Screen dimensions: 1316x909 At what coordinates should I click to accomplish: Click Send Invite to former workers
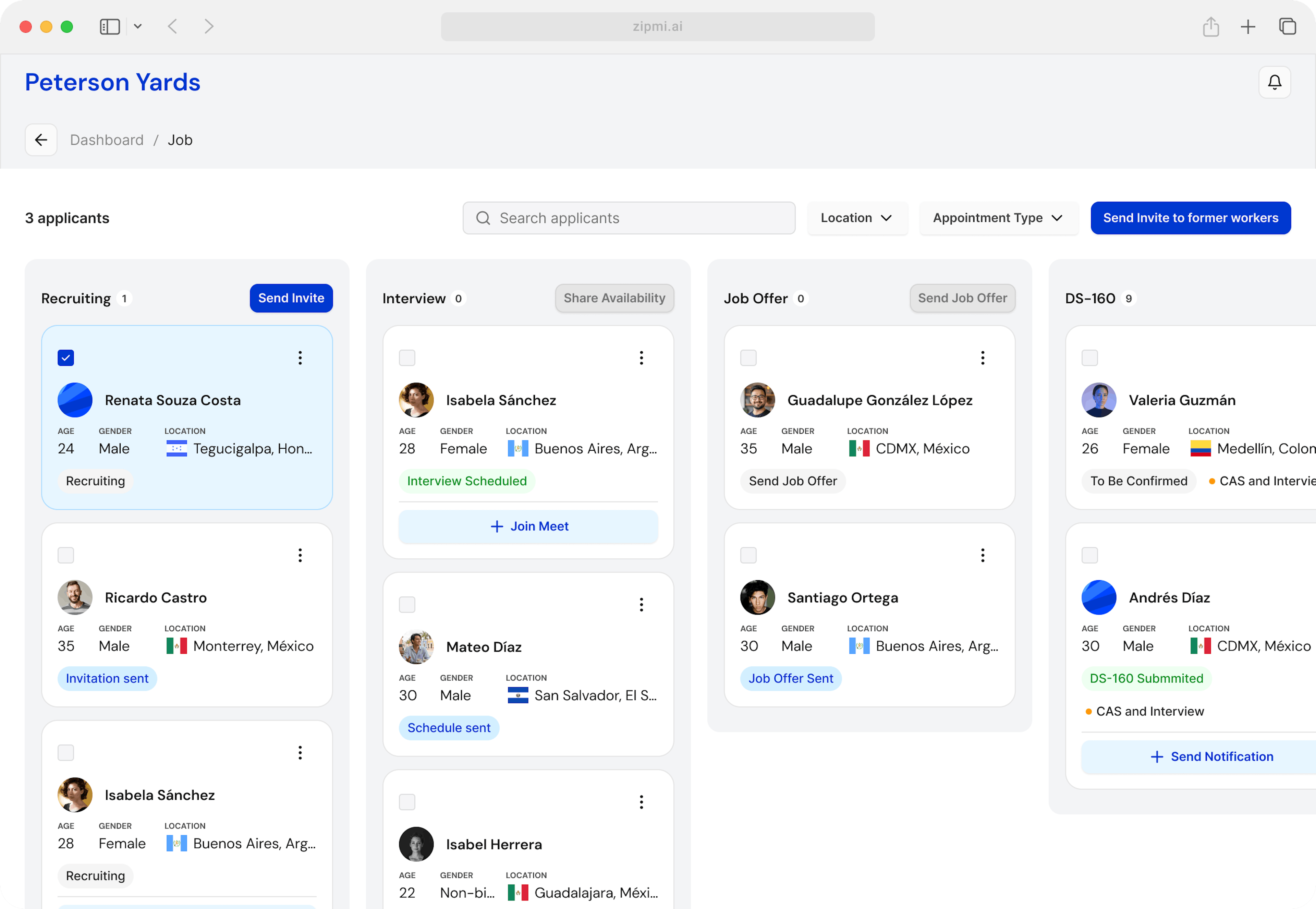1190,218
